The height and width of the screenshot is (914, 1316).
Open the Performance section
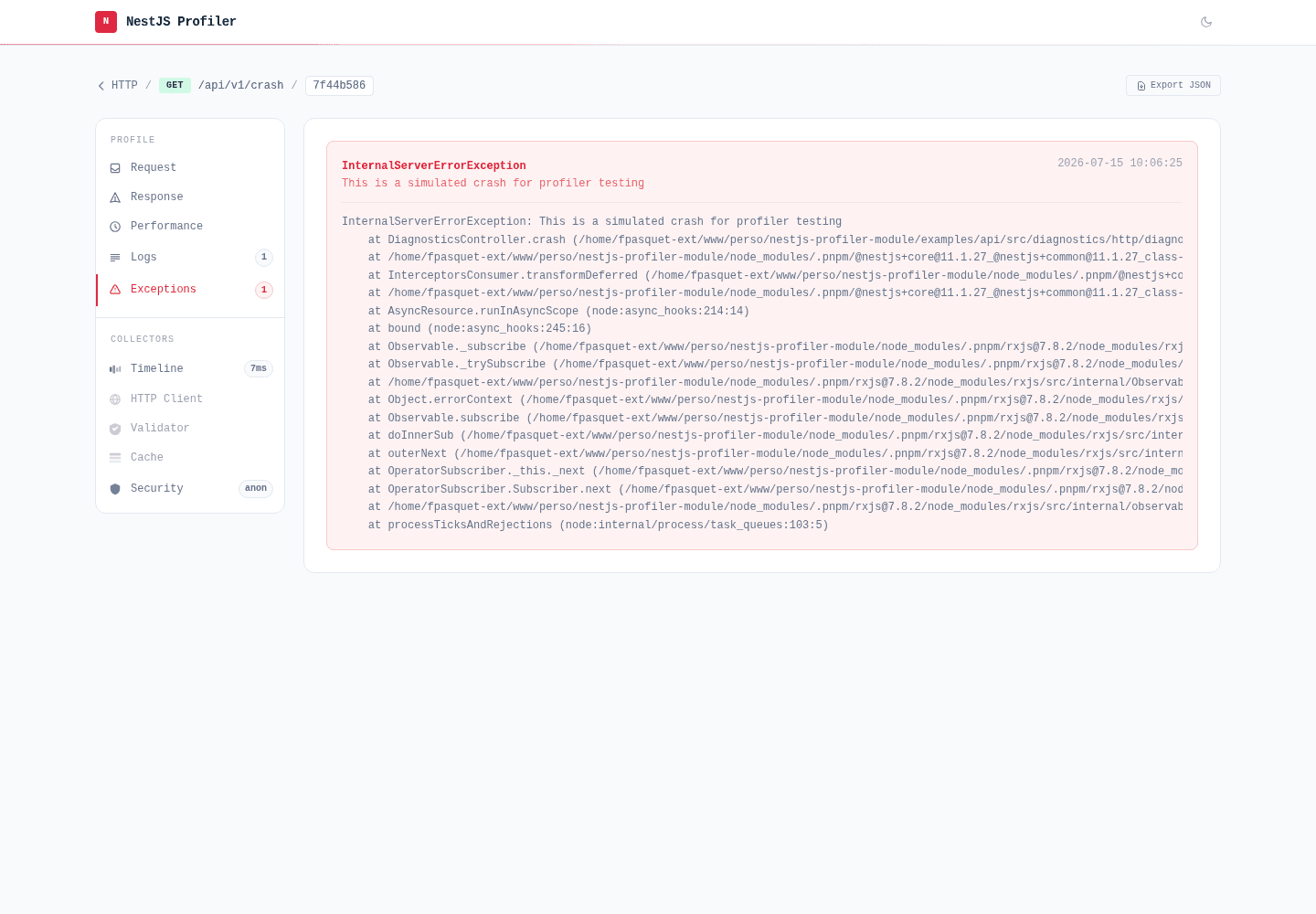[x=190, y=227]
